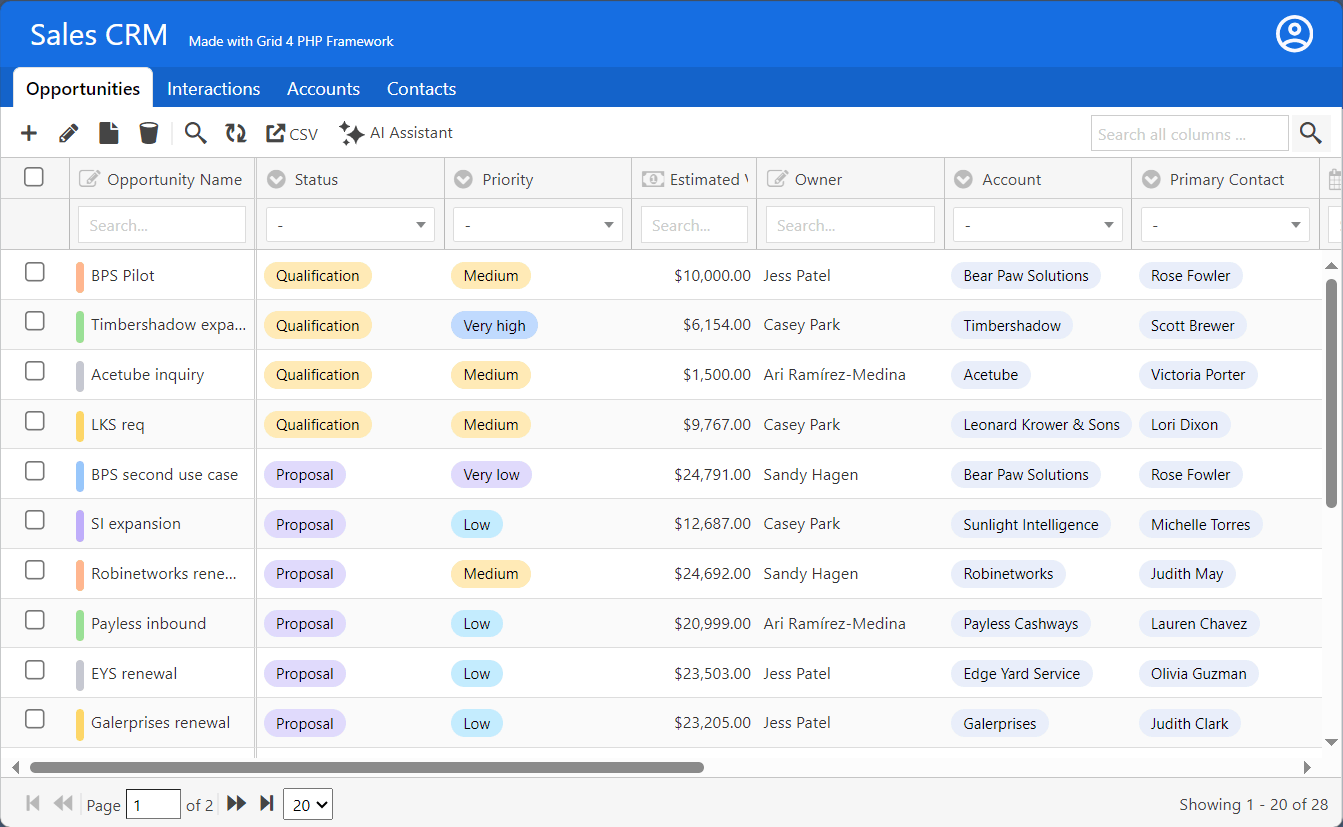Open the rows-per-page dropdown showing 20

pyautogui.click(x=308, y=804)
